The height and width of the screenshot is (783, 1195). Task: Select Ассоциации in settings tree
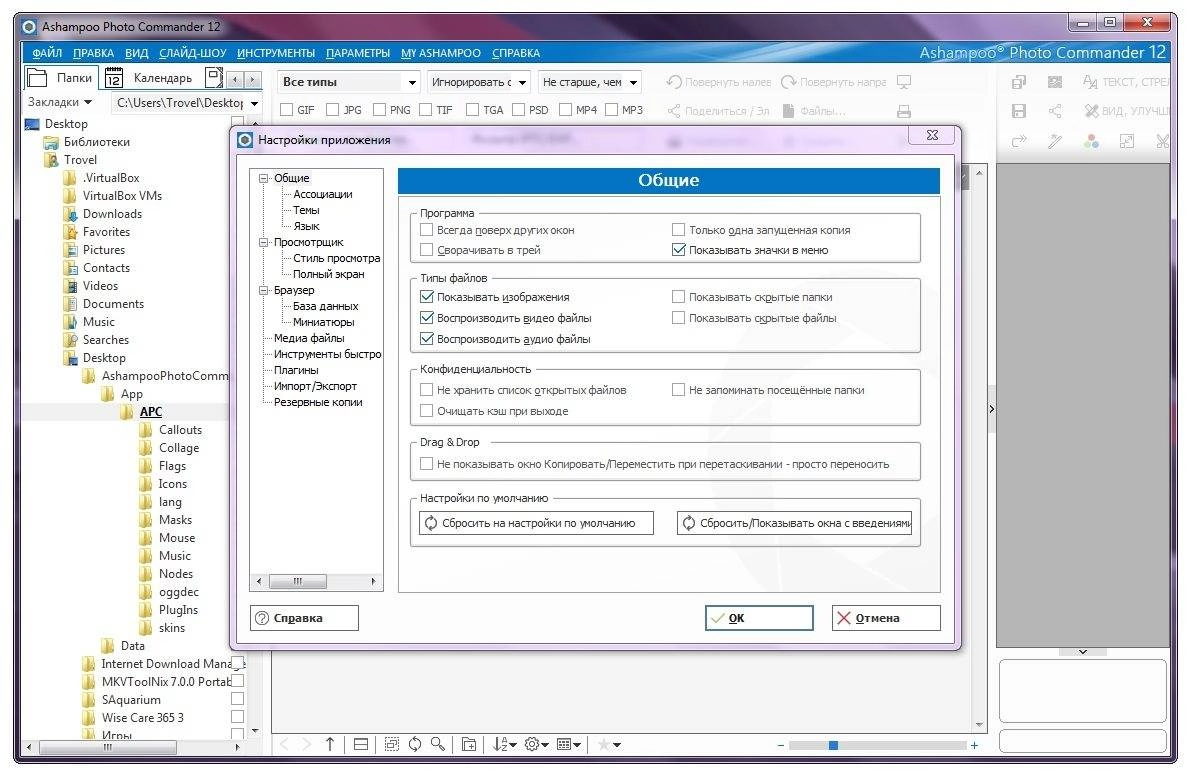[x=323, y=194]
